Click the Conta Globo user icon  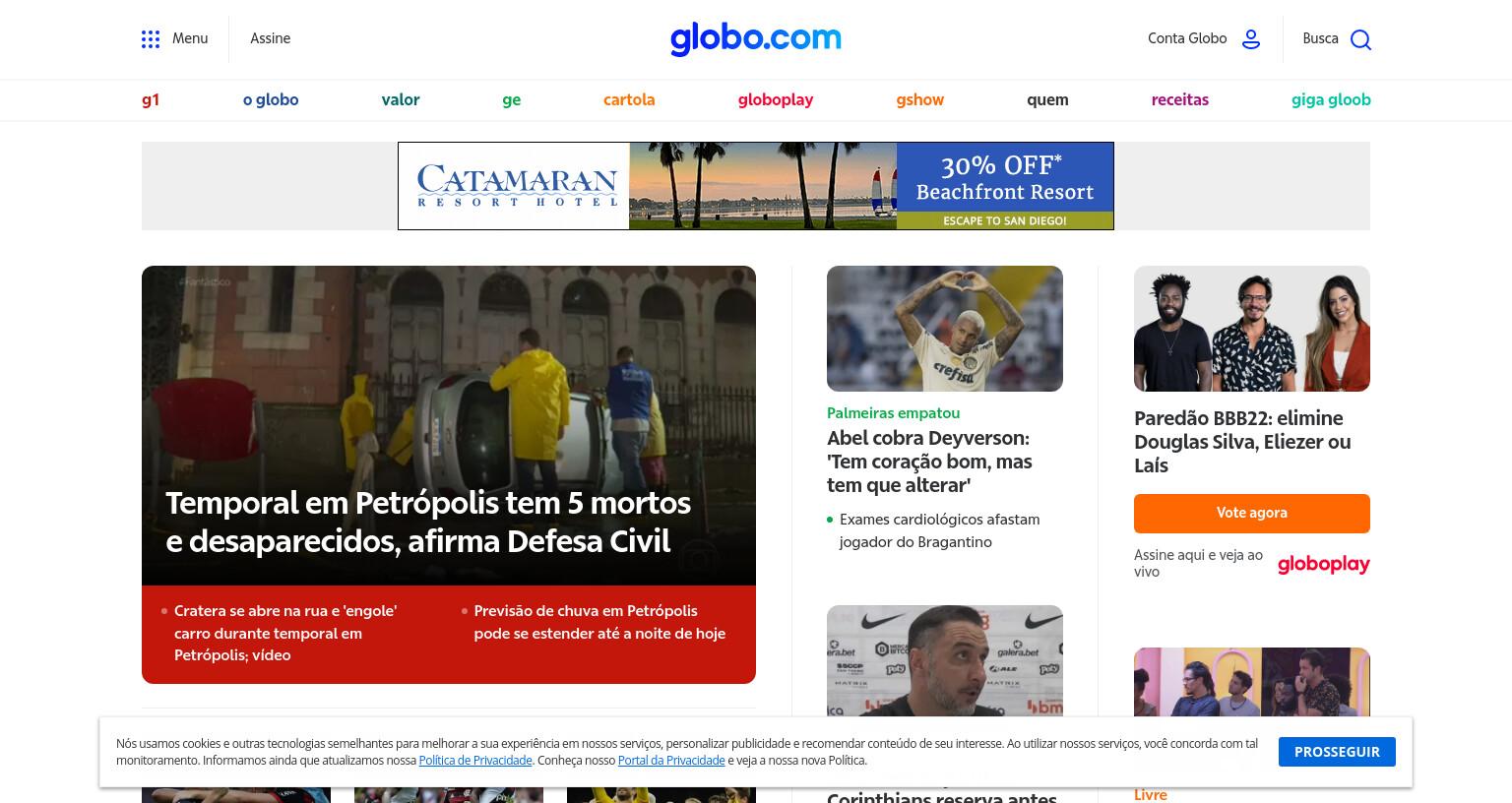pyautogui.click(x=1251, y=39)
